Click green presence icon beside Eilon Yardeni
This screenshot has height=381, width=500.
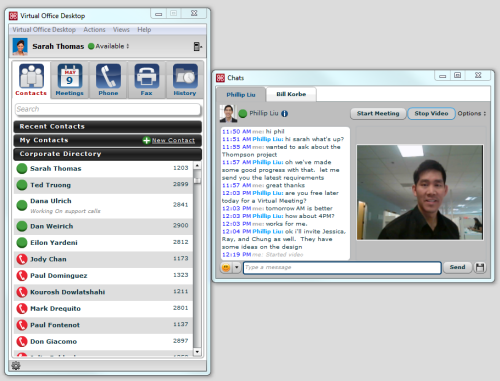[x=22, y=243]
